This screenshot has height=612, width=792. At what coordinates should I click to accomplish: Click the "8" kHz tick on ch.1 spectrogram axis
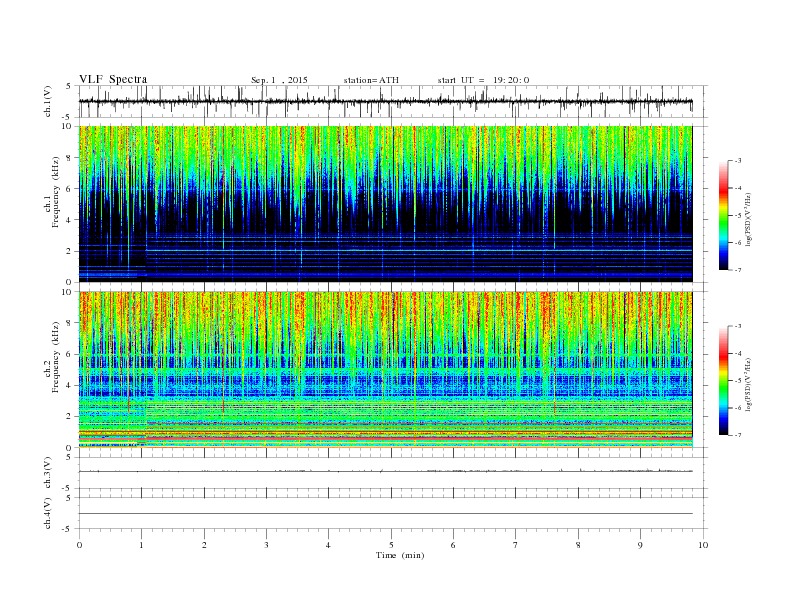[x=69, y=158]
